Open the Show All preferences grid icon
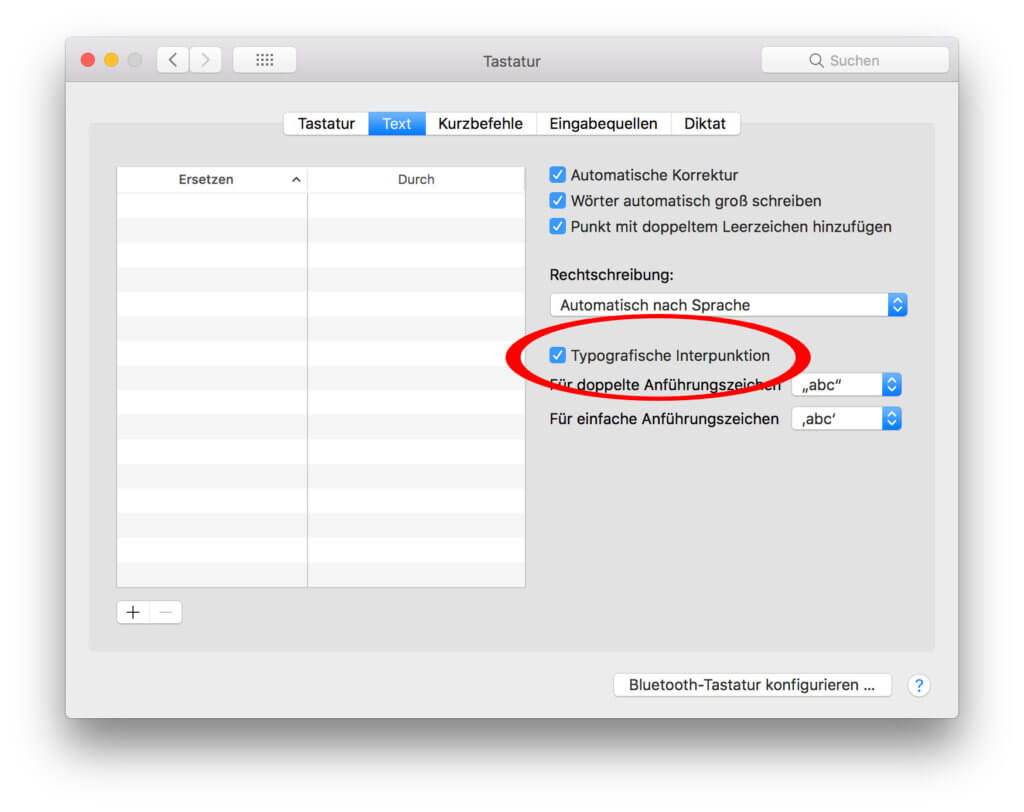Image resolution: width=1024 pixels, height=812 pixels. click(264, 59)
